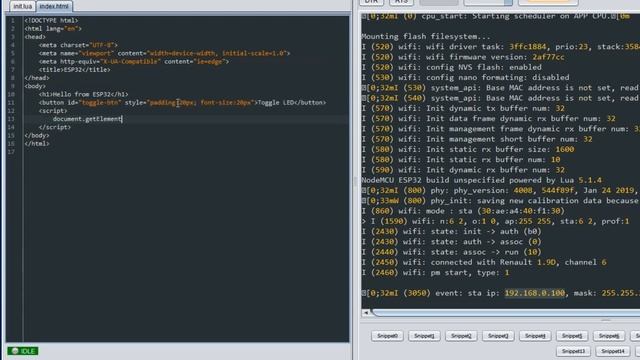
Task: Click the opening <head> tag line
Action: tap(35, 37)
